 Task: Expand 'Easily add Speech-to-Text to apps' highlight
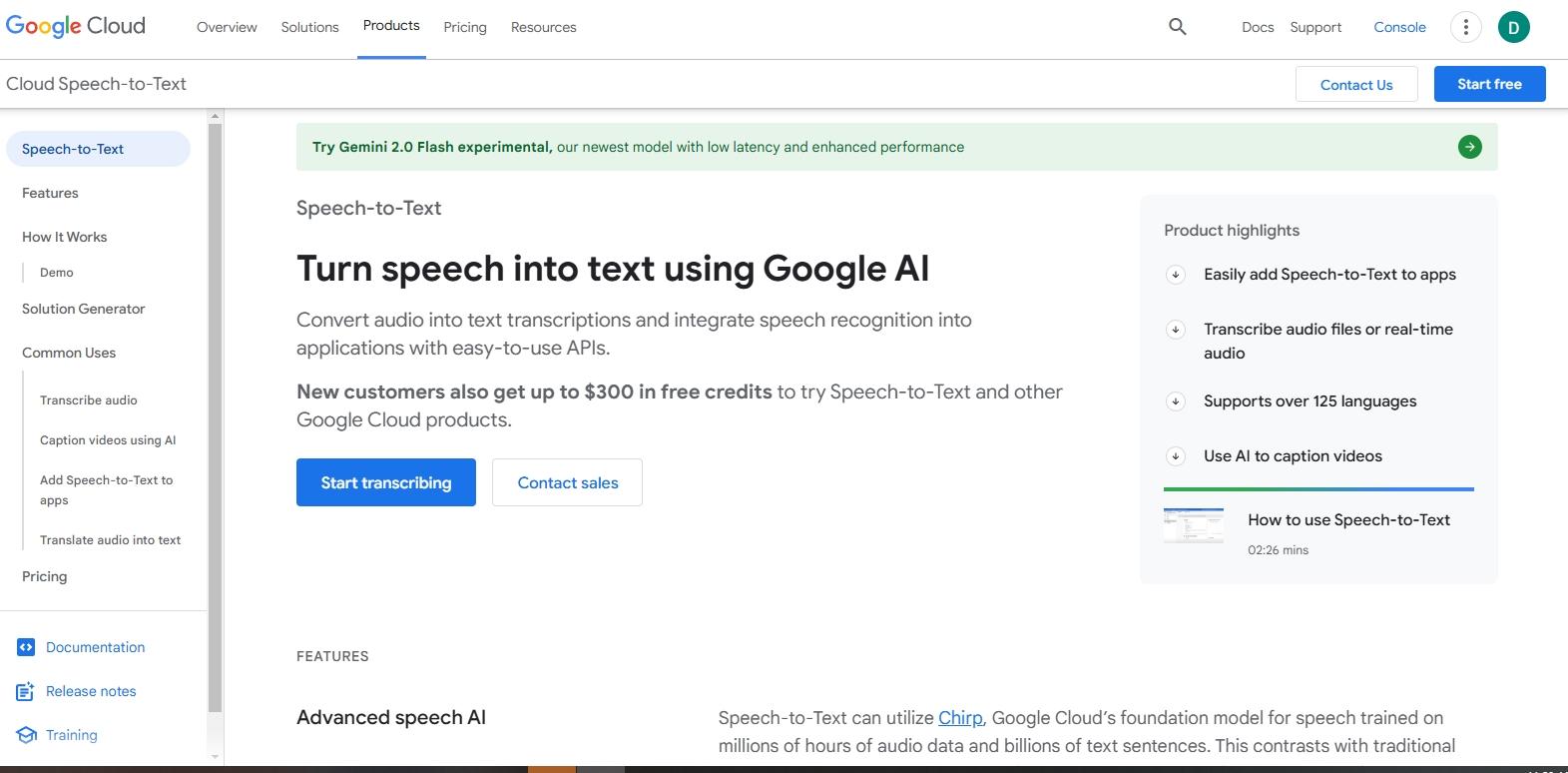tap(1176, 275)
